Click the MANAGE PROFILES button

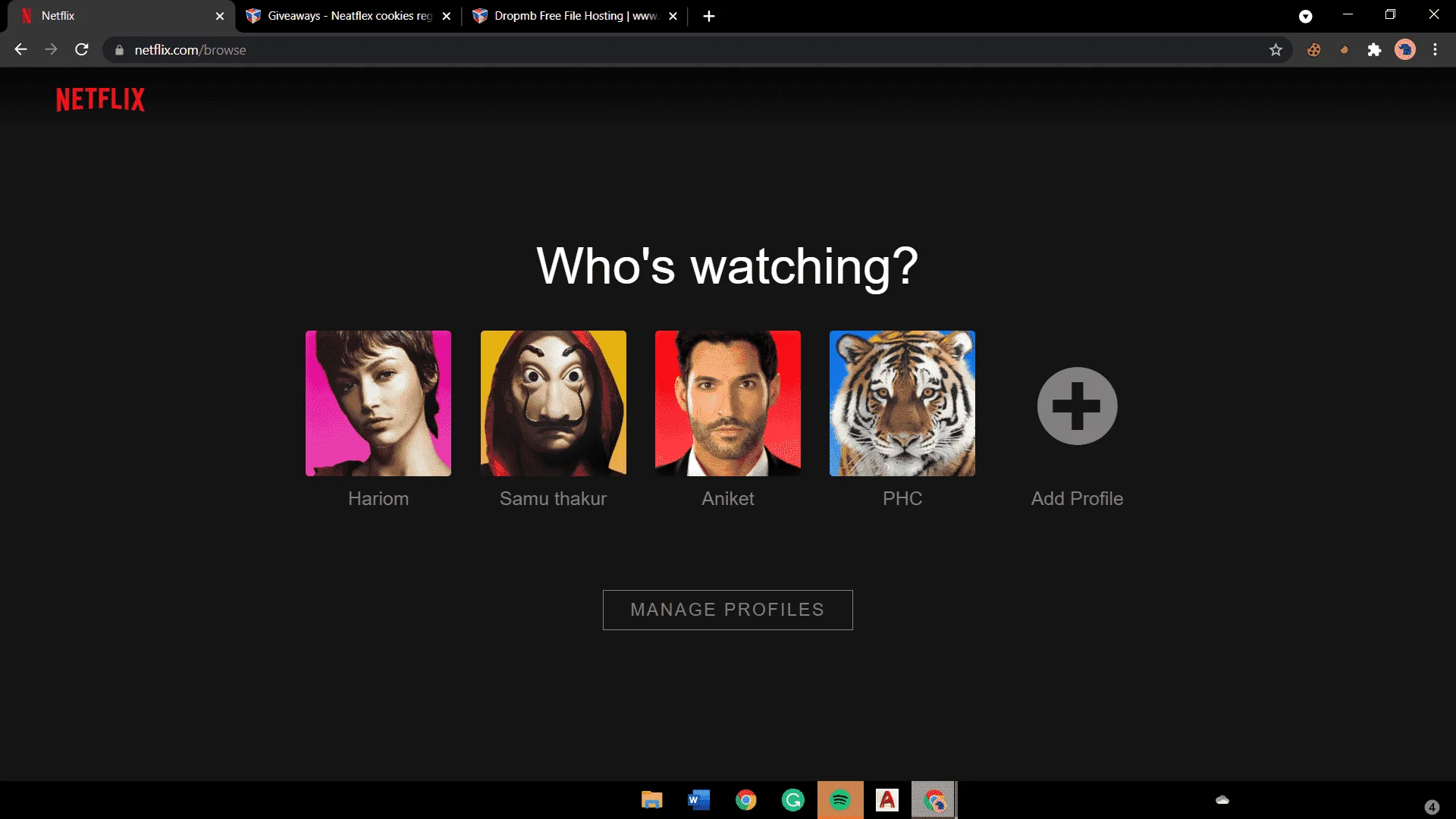click(x=728, y=610)
